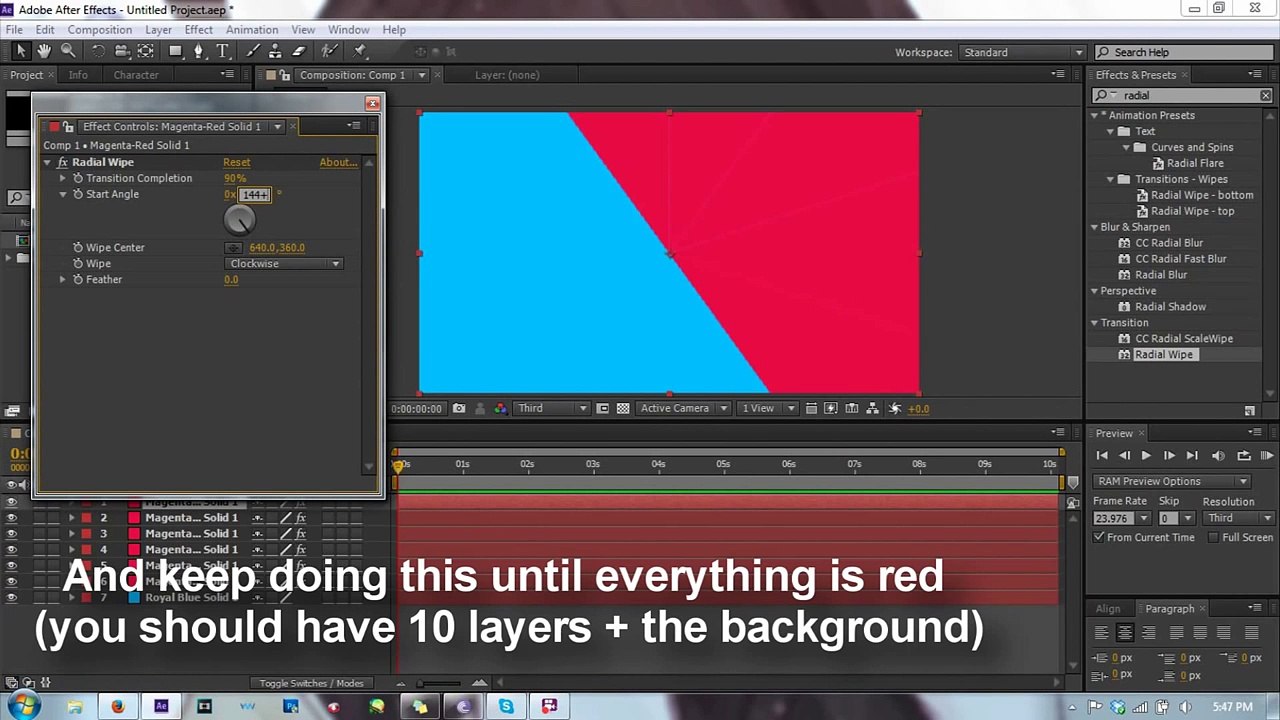Select CC Radial ScaleWipe effect
This screenshot has height=720, width=1280.
tap(1184, 339)
